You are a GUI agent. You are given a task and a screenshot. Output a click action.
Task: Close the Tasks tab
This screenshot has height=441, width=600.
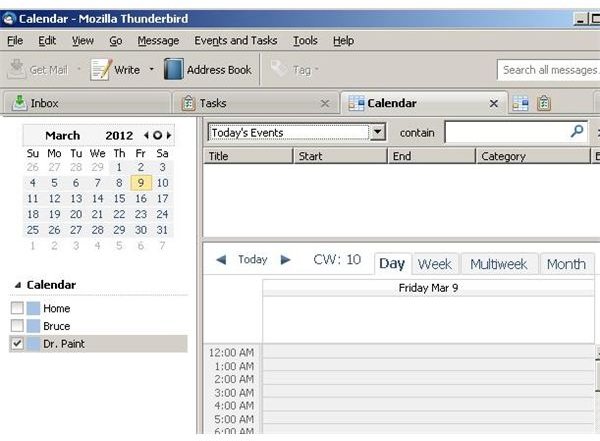[325, 103]
